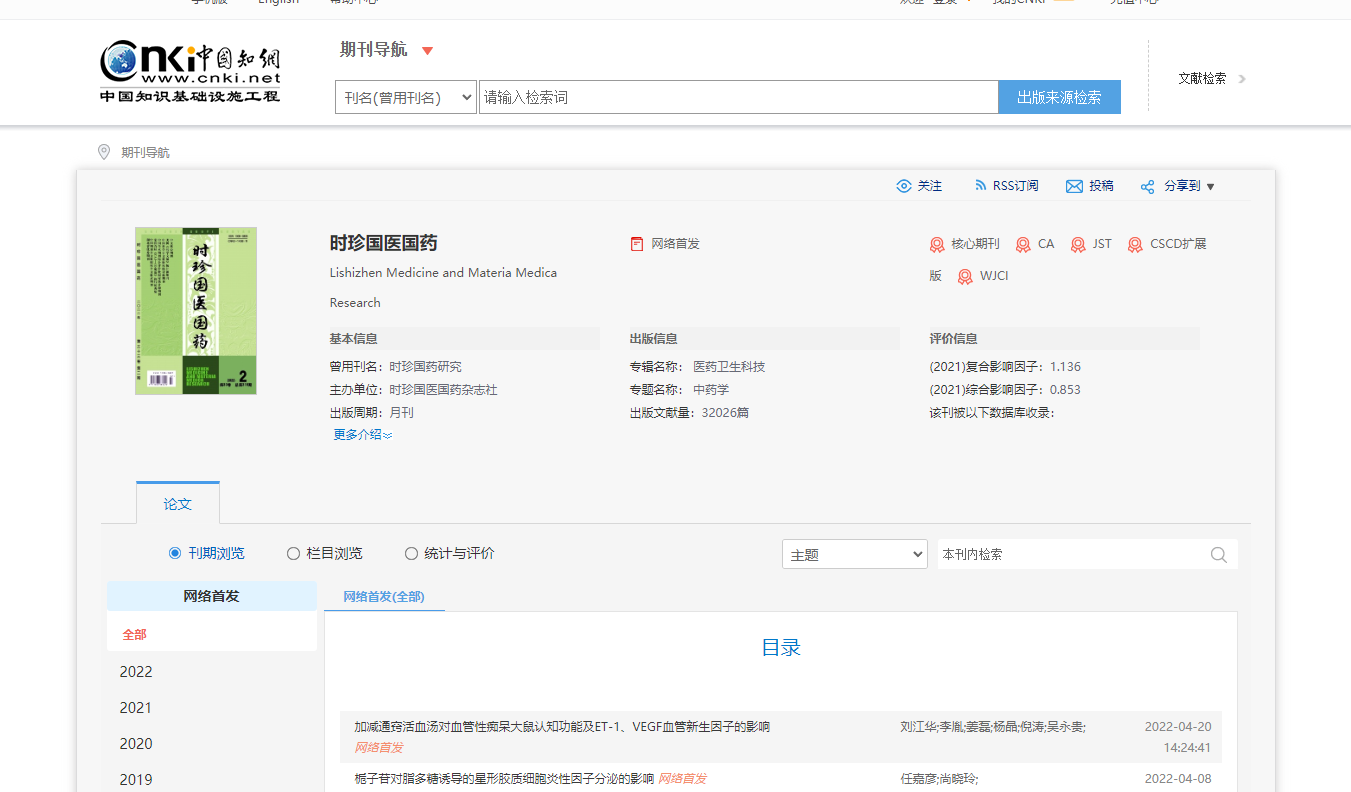Open the 主题 in-journal search dropdown
1351x792 pixels.
tap(855, 555)
